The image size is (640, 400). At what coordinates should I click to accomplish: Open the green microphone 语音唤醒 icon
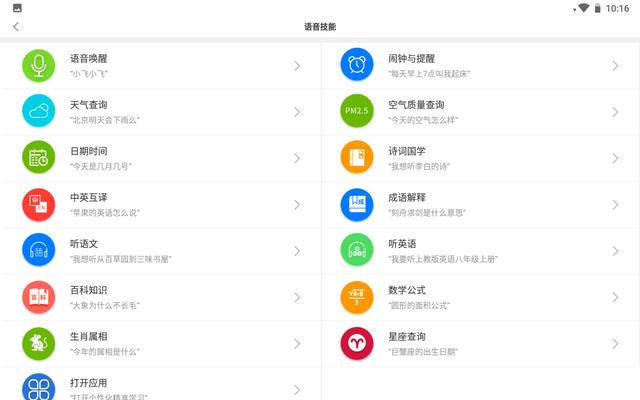pos(38,66)
